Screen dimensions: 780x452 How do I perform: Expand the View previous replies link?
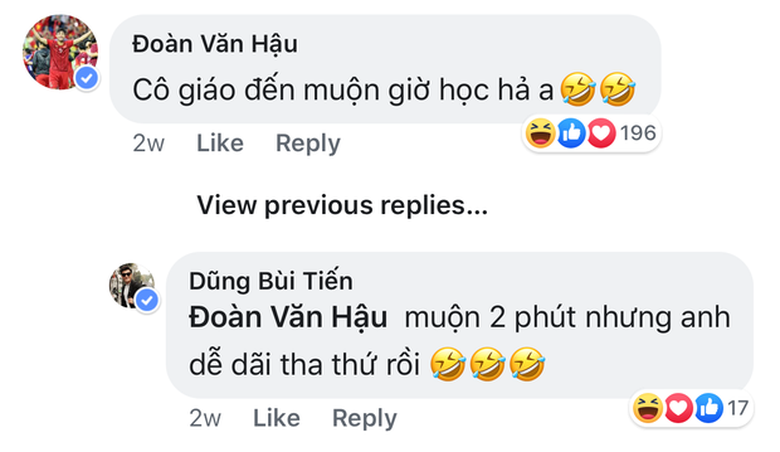tap(342, 206)
